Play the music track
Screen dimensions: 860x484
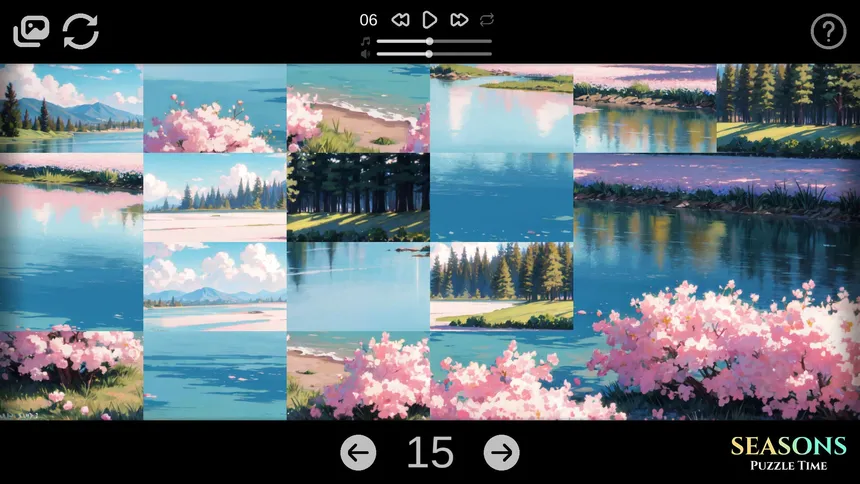tap(429, 20)
